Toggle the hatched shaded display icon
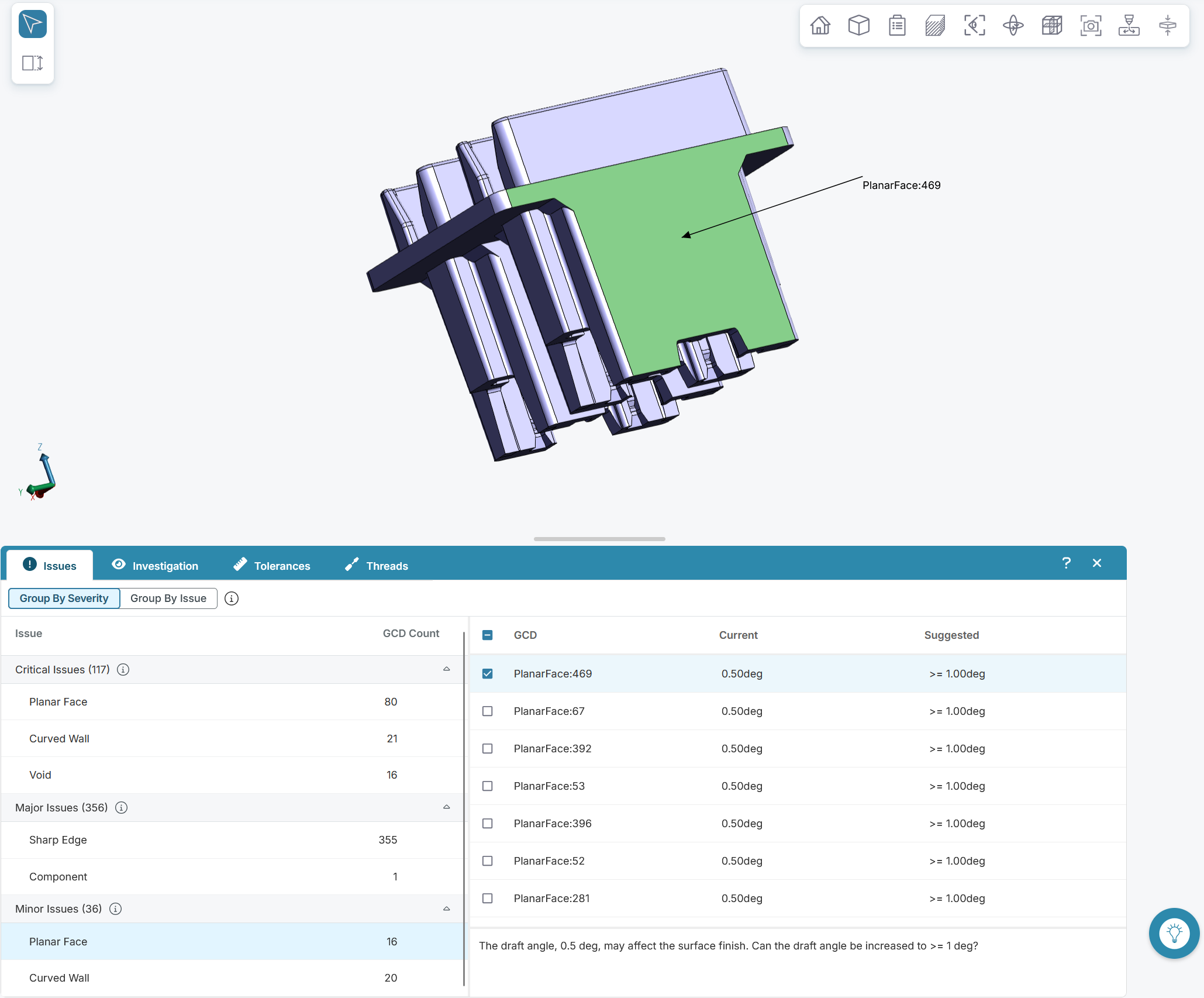This screenshot has width=1204, height=998. tap(935, 26)
